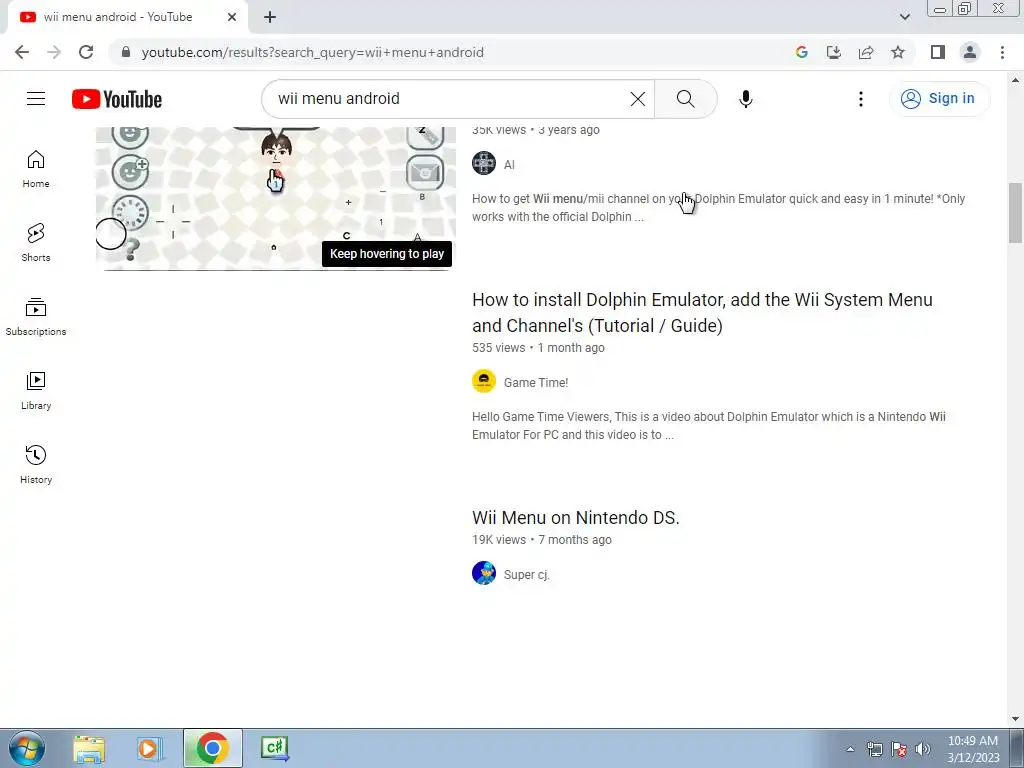
Task: Go forward in the browser
Action: pos(54,52)
